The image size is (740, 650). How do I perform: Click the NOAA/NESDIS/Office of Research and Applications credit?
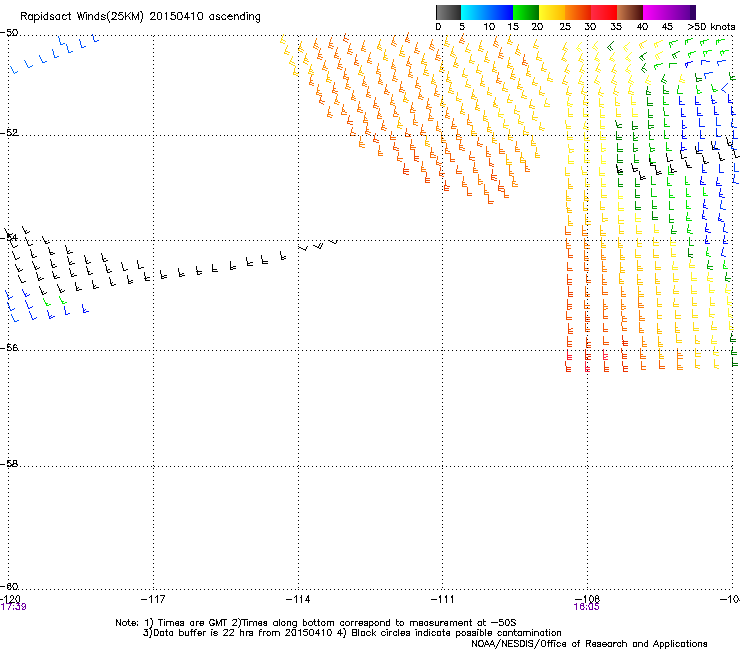[x=589, y=644]
